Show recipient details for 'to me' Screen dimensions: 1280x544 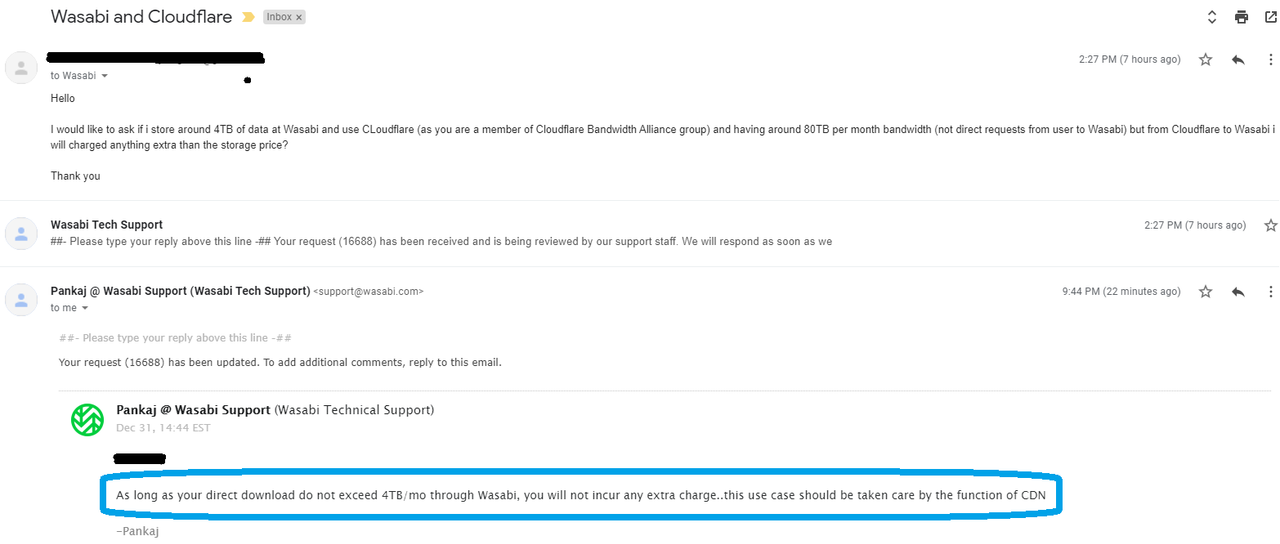tap(86, 308)
